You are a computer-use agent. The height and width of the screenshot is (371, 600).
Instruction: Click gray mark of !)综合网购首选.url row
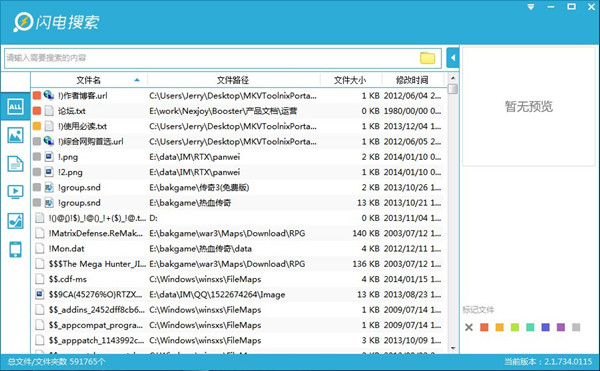[37, 141]
